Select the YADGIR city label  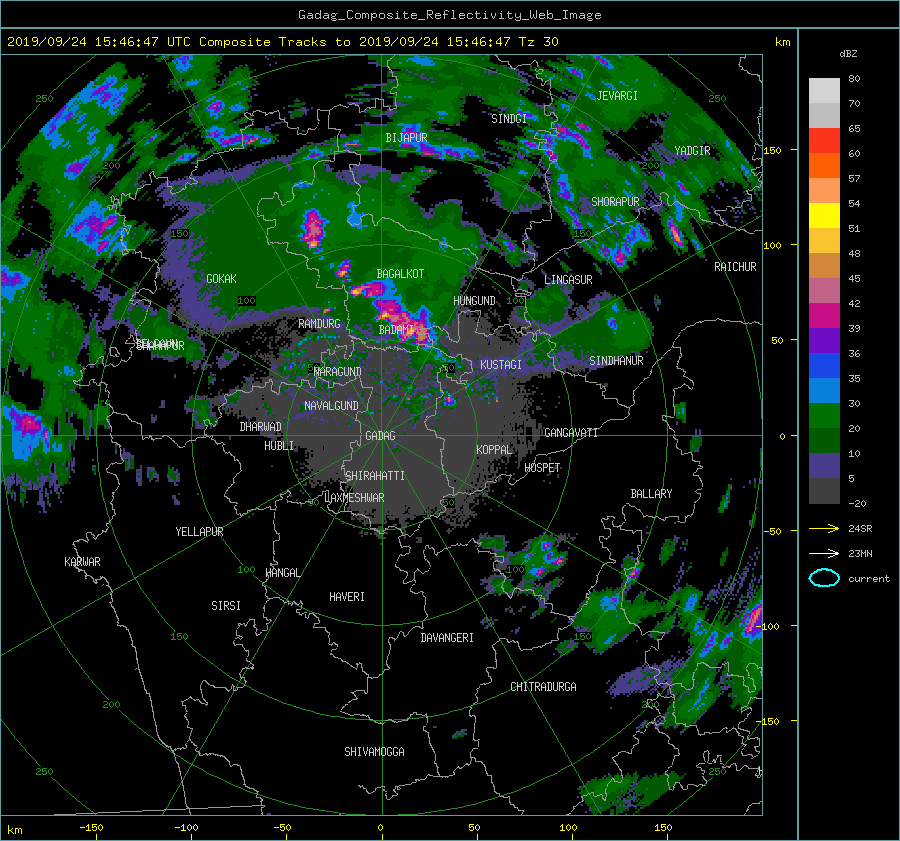click(x=692, y=151)
